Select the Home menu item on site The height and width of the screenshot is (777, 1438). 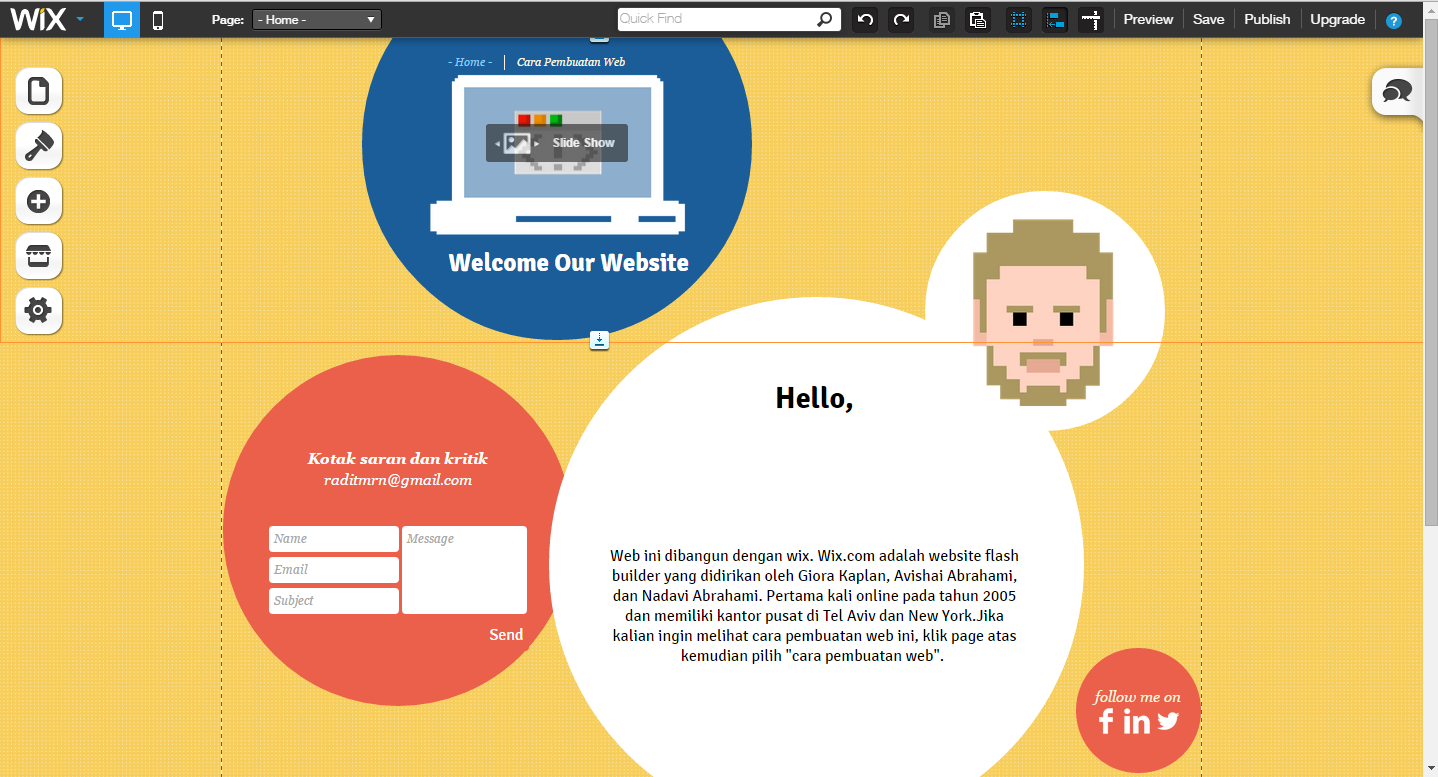(470, 62)
